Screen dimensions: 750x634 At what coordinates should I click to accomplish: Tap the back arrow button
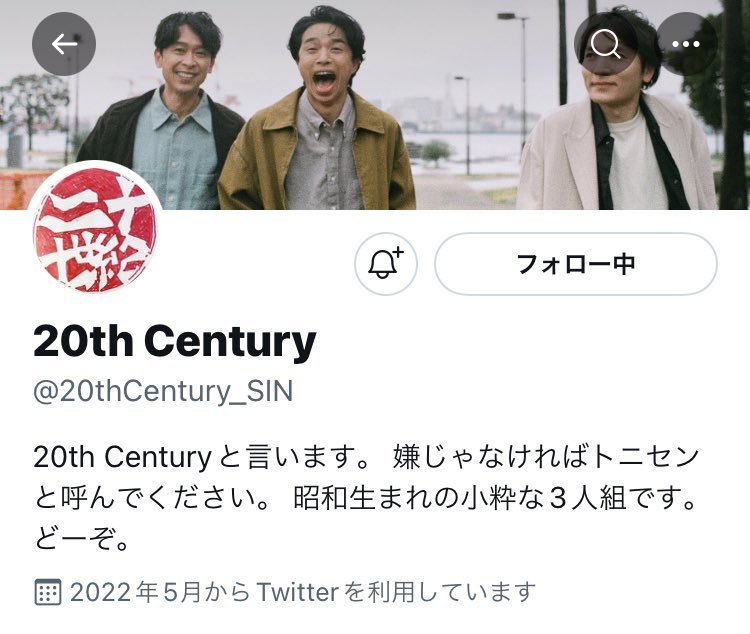pos(64,44)
